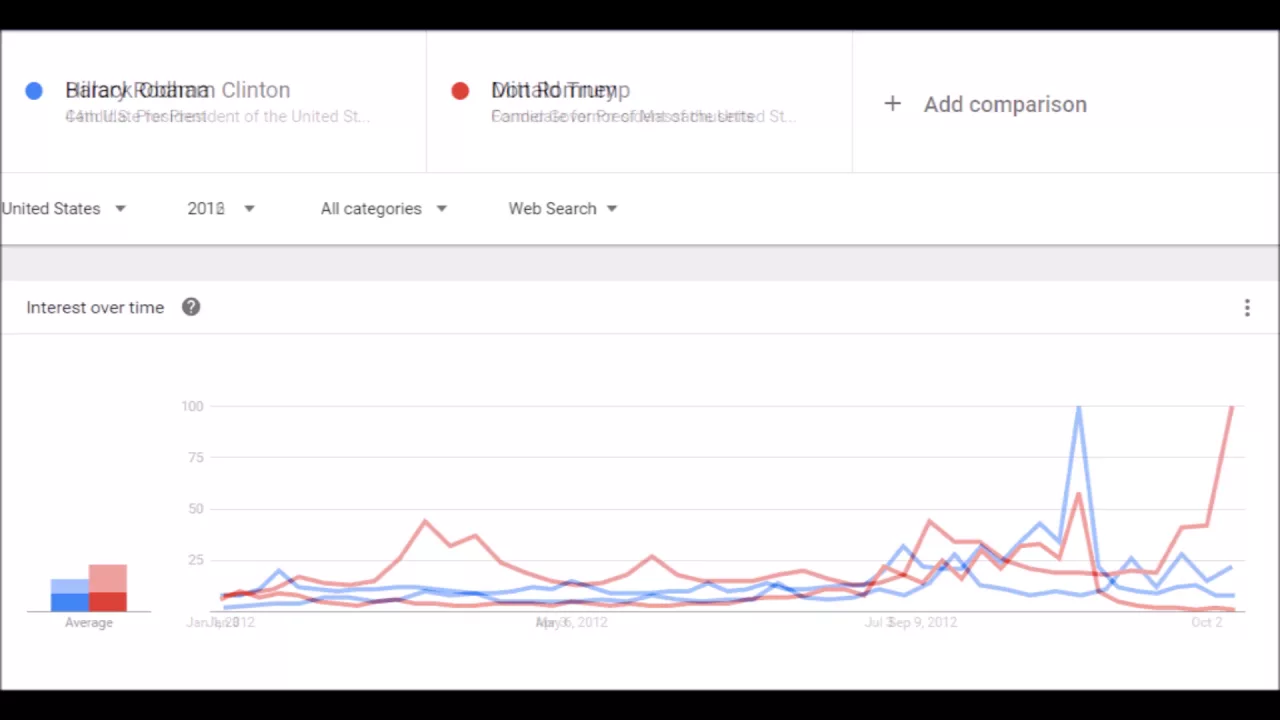Click the blue average bar
This screenshot has width=1280, height=720.
(x=70, y=595)
